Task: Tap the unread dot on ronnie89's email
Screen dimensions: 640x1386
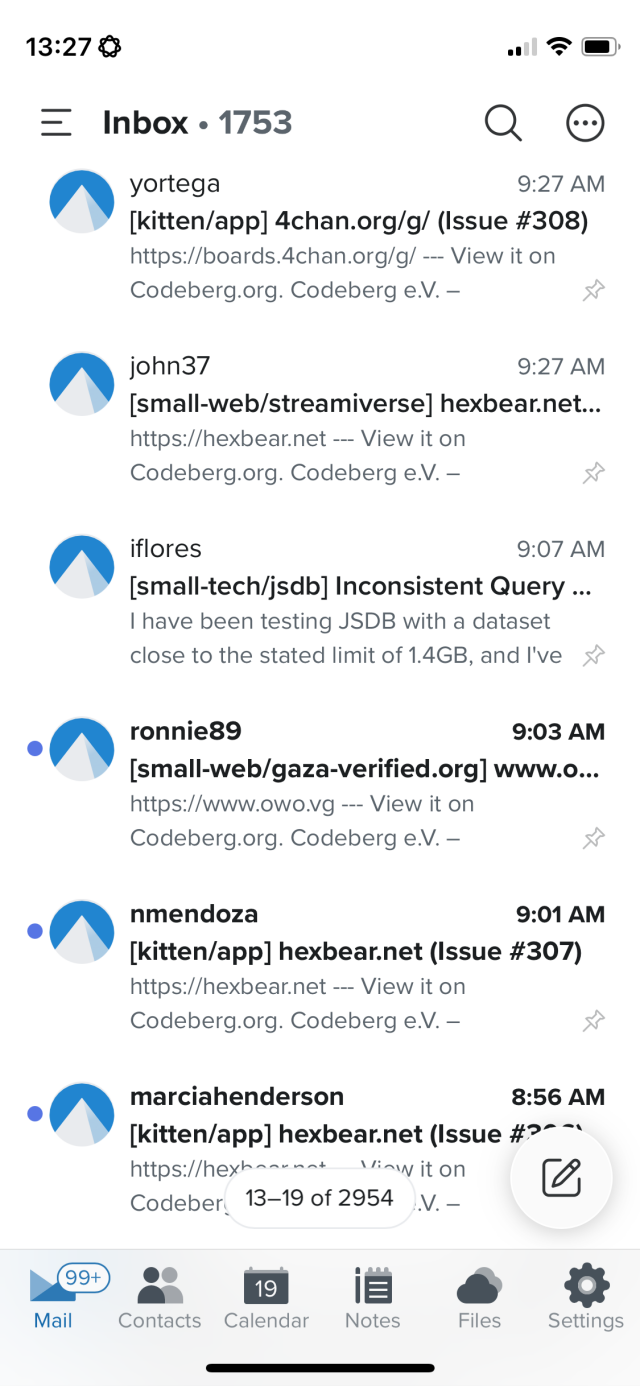Action: point(34,748)
